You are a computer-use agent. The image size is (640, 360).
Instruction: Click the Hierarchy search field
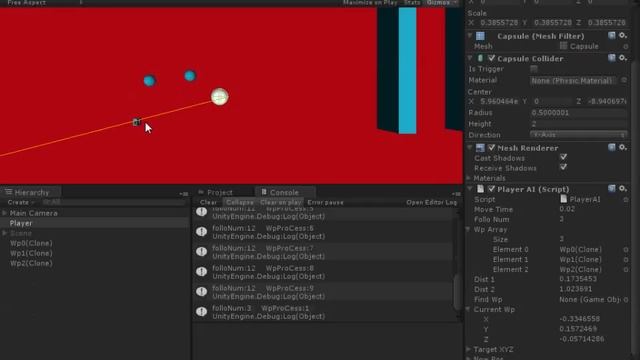(114, 202)
